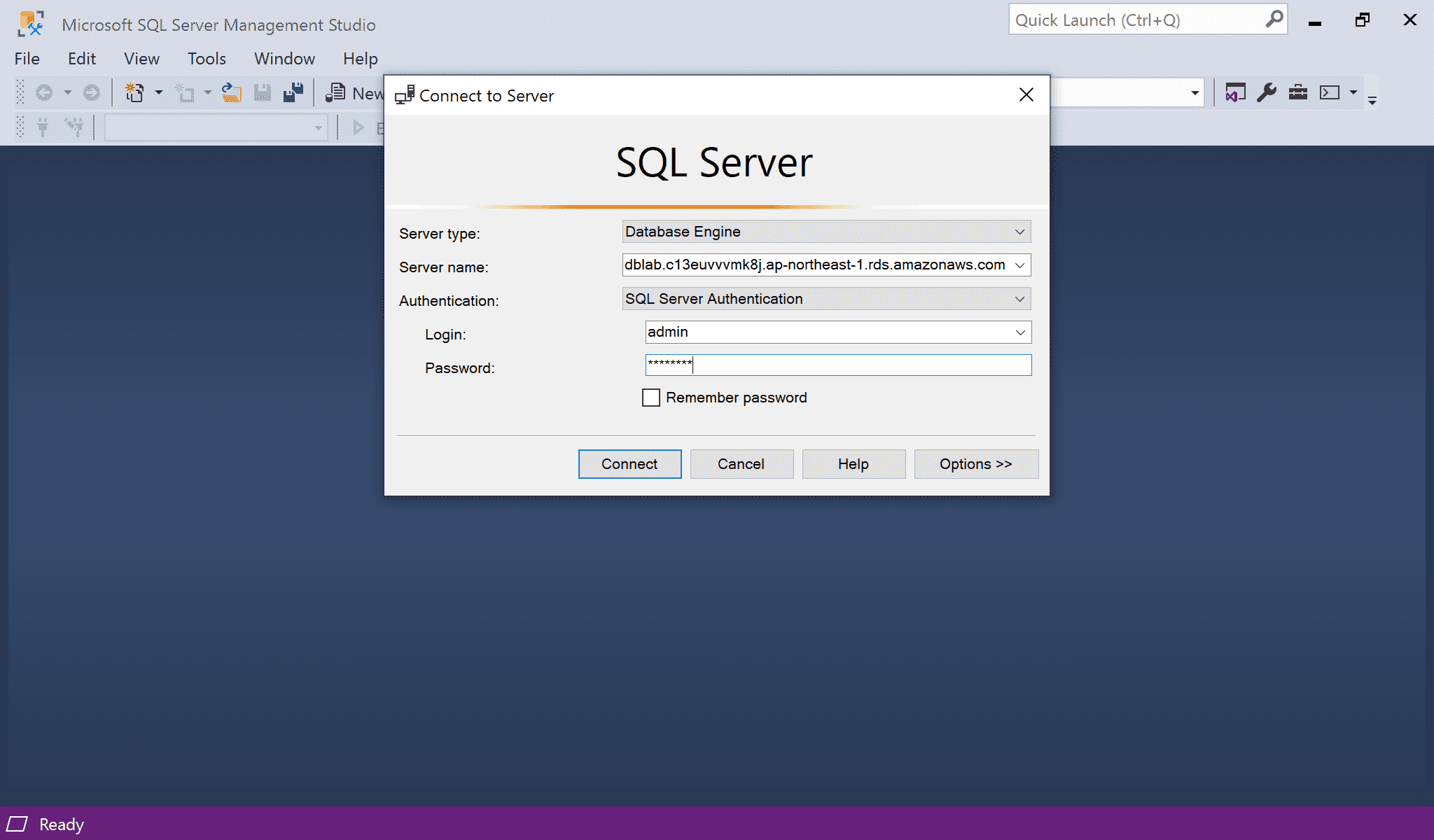This screenshot has height=840, width=1434.
Task: Close the Connect to Server dialog
Action: tap(1026, 94)
